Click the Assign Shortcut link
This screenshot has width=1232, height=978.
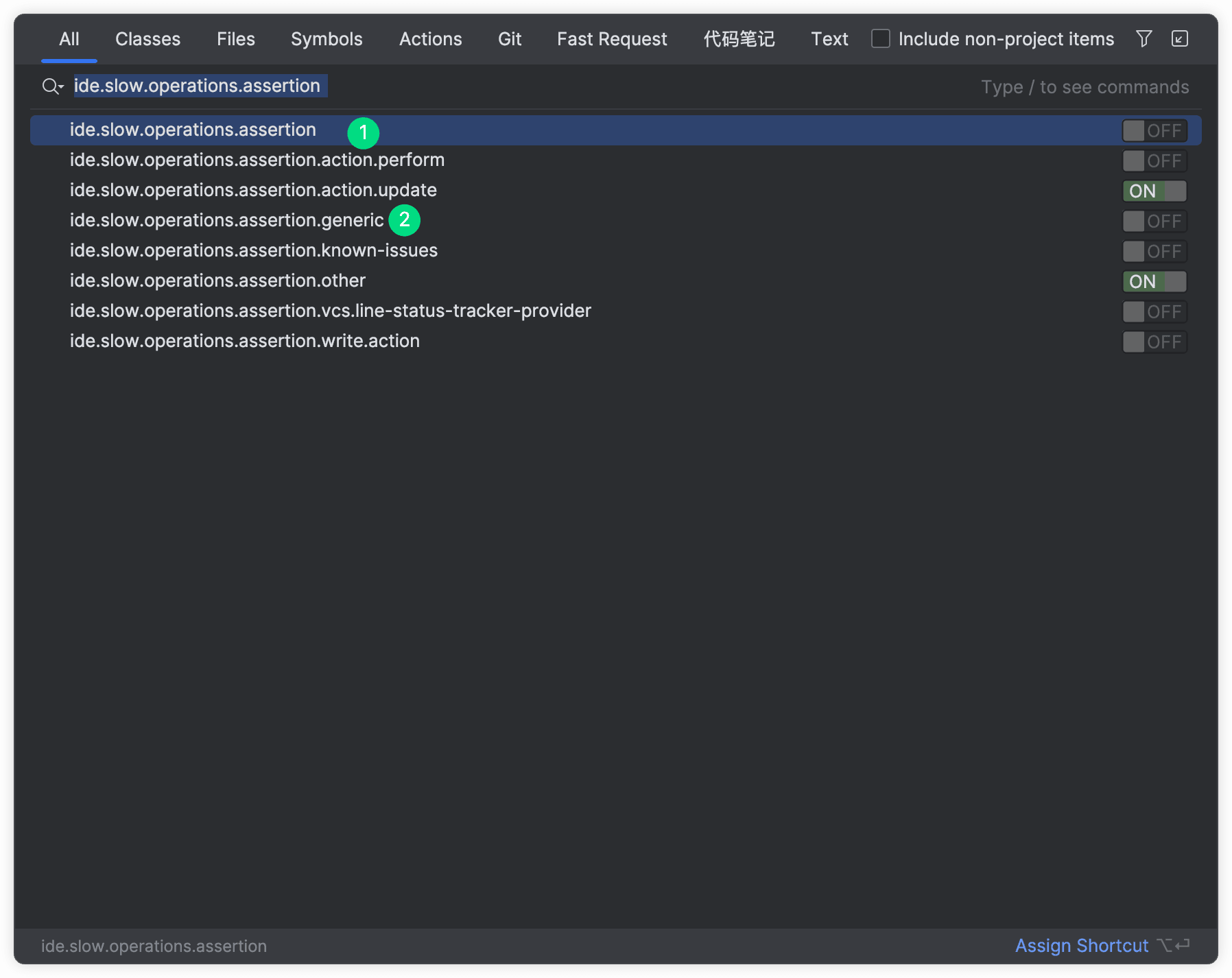(1082, 946)
